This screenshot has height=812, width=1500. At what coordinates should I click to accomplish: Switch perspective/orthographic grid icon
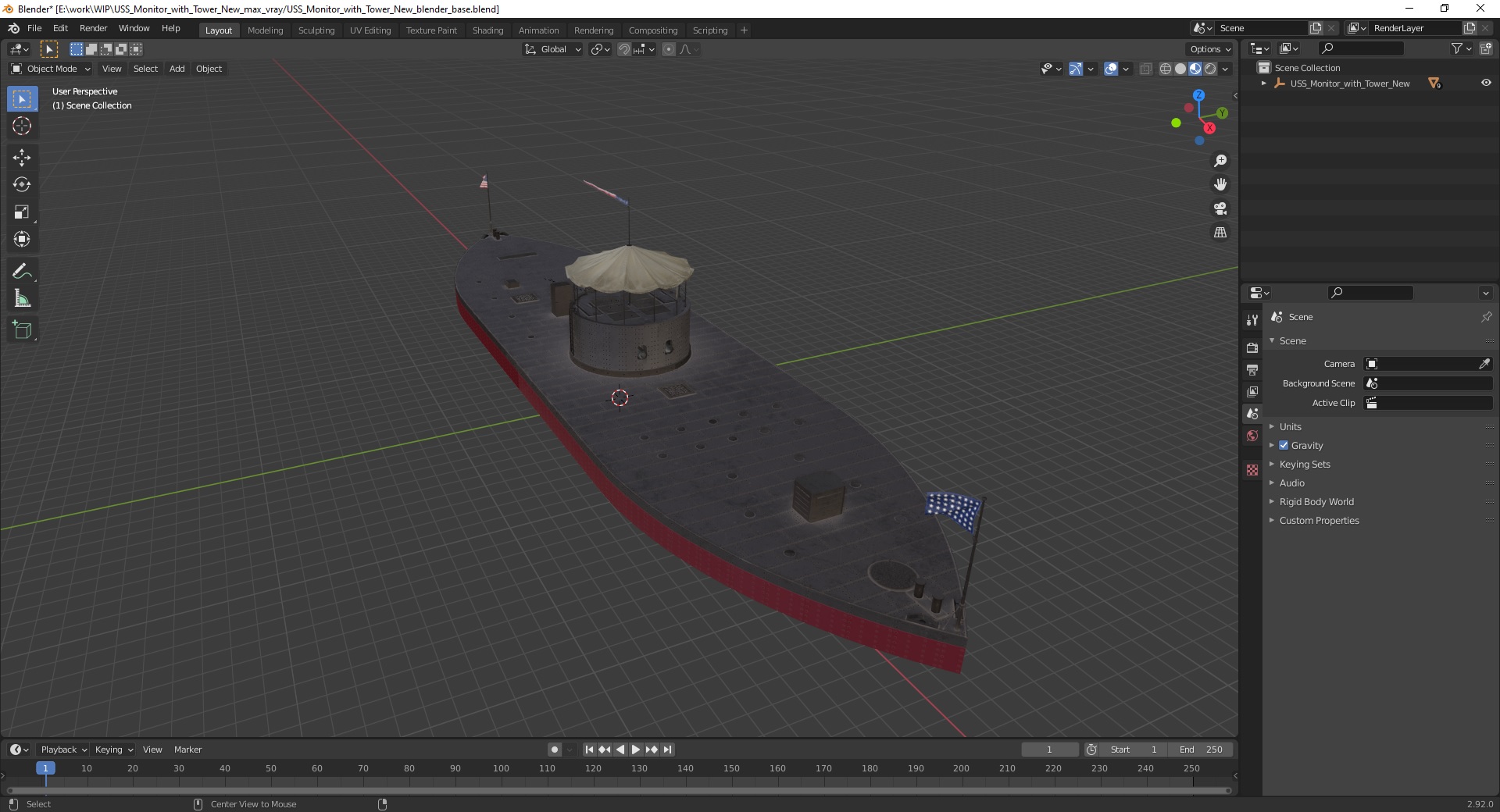(1220, 233)
